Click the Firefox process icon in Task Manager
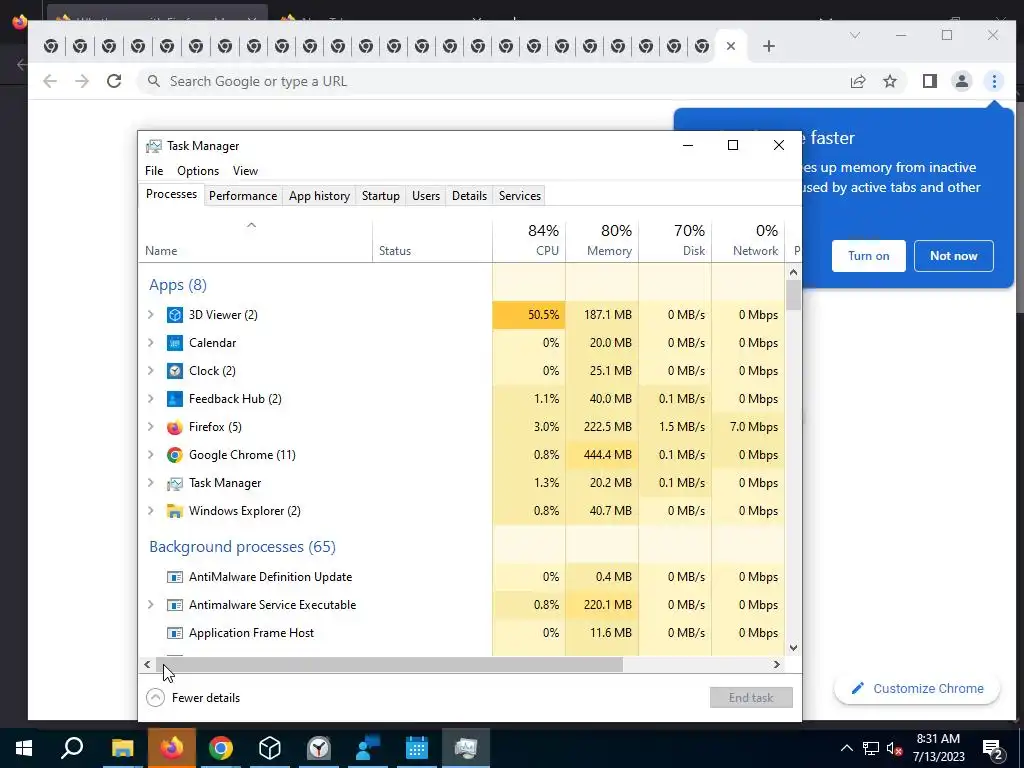Image resolution: width=1024 pixels, height=768 pixels. (174, 427)
